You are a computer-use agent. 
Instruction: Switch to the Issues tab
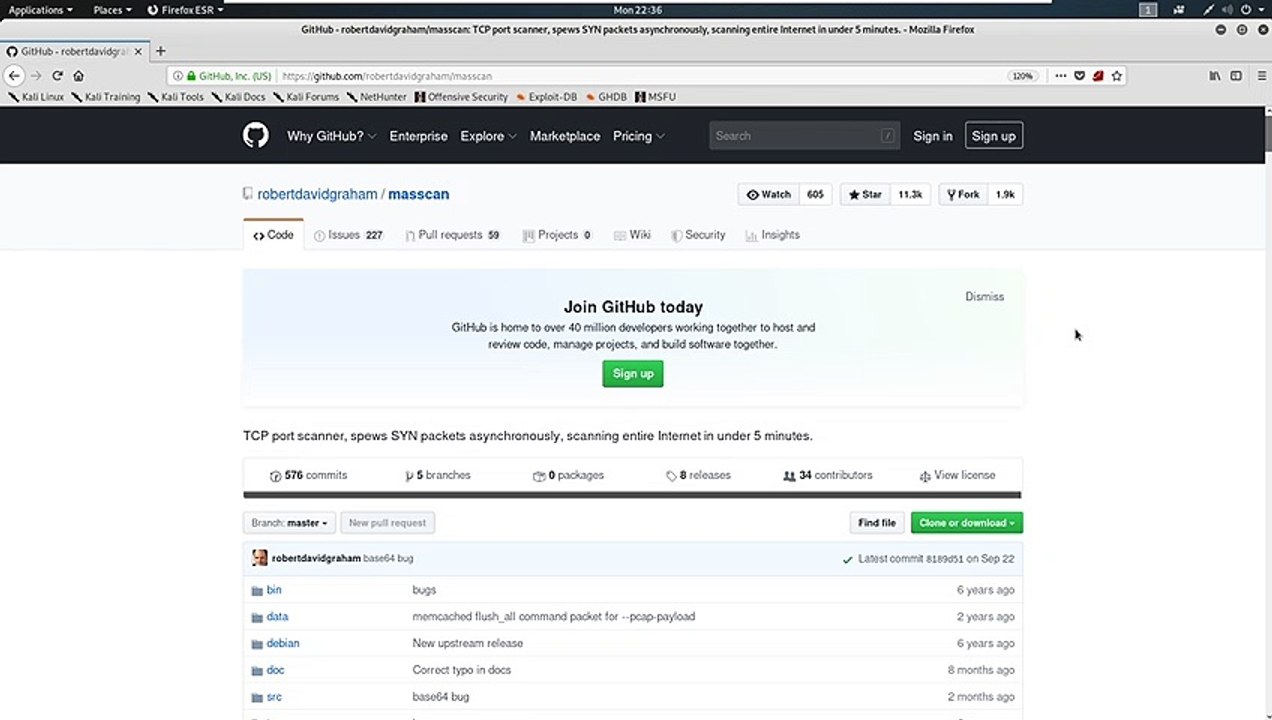click(348, 235)
